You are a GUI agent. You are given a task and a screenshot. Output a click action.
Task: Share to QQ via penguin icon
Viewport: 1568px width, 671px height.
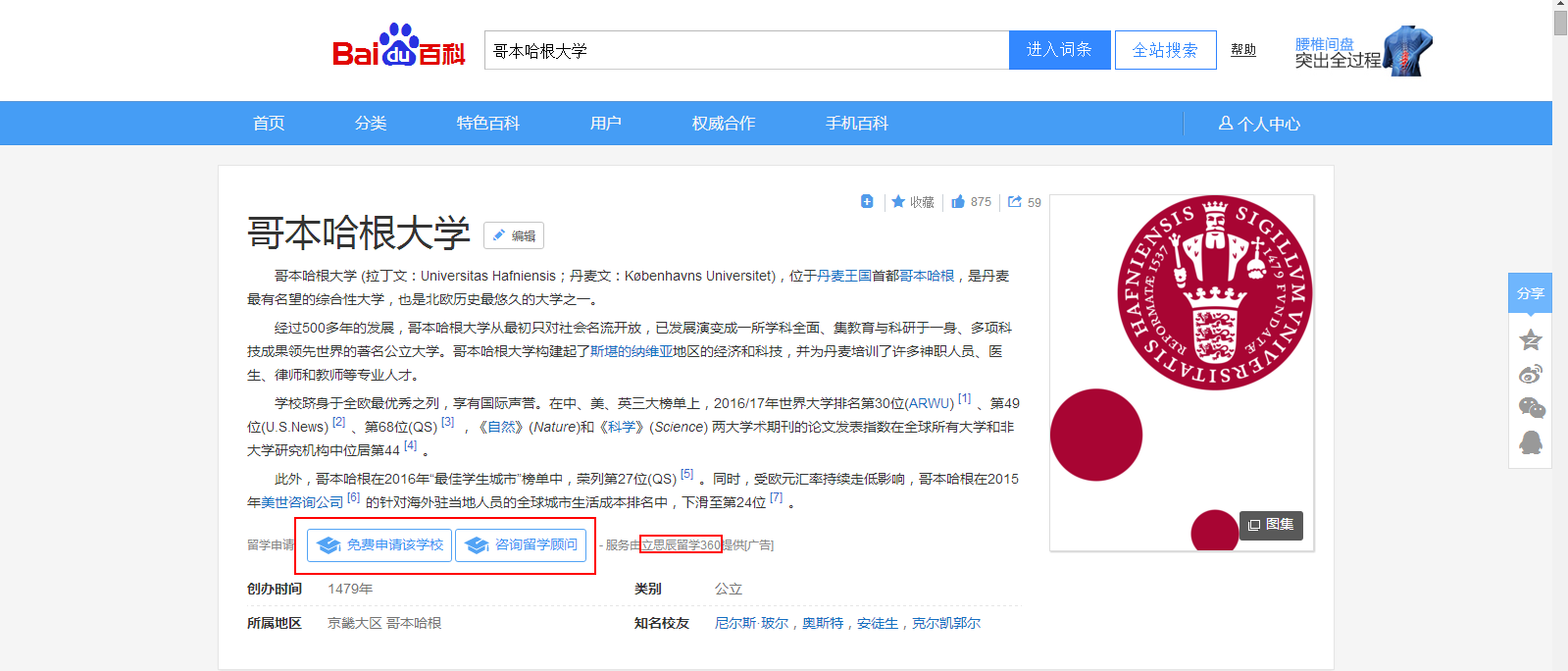(1531, 442)
